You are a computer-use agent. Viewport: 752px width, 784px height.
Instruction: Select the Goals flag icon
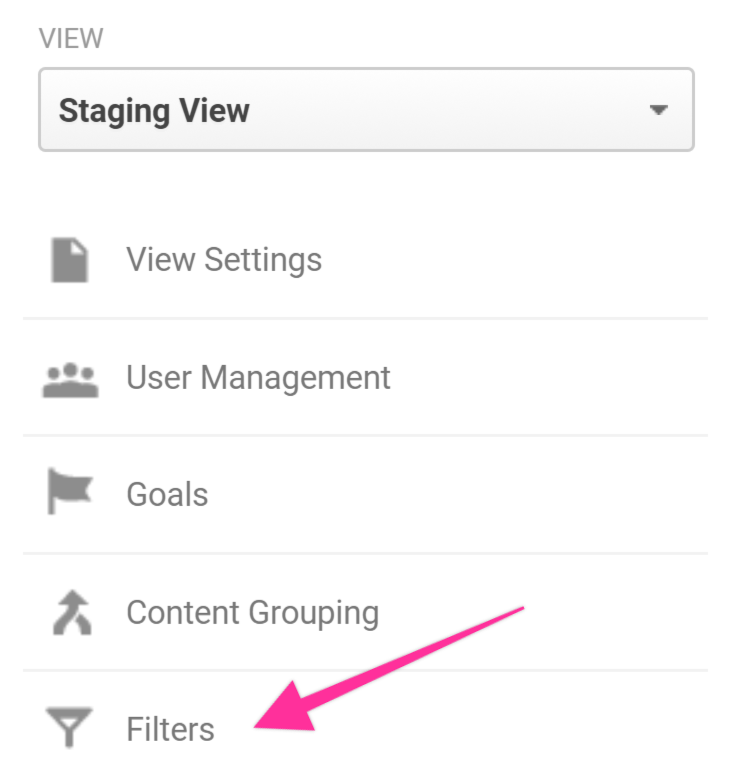pos(70,494)
